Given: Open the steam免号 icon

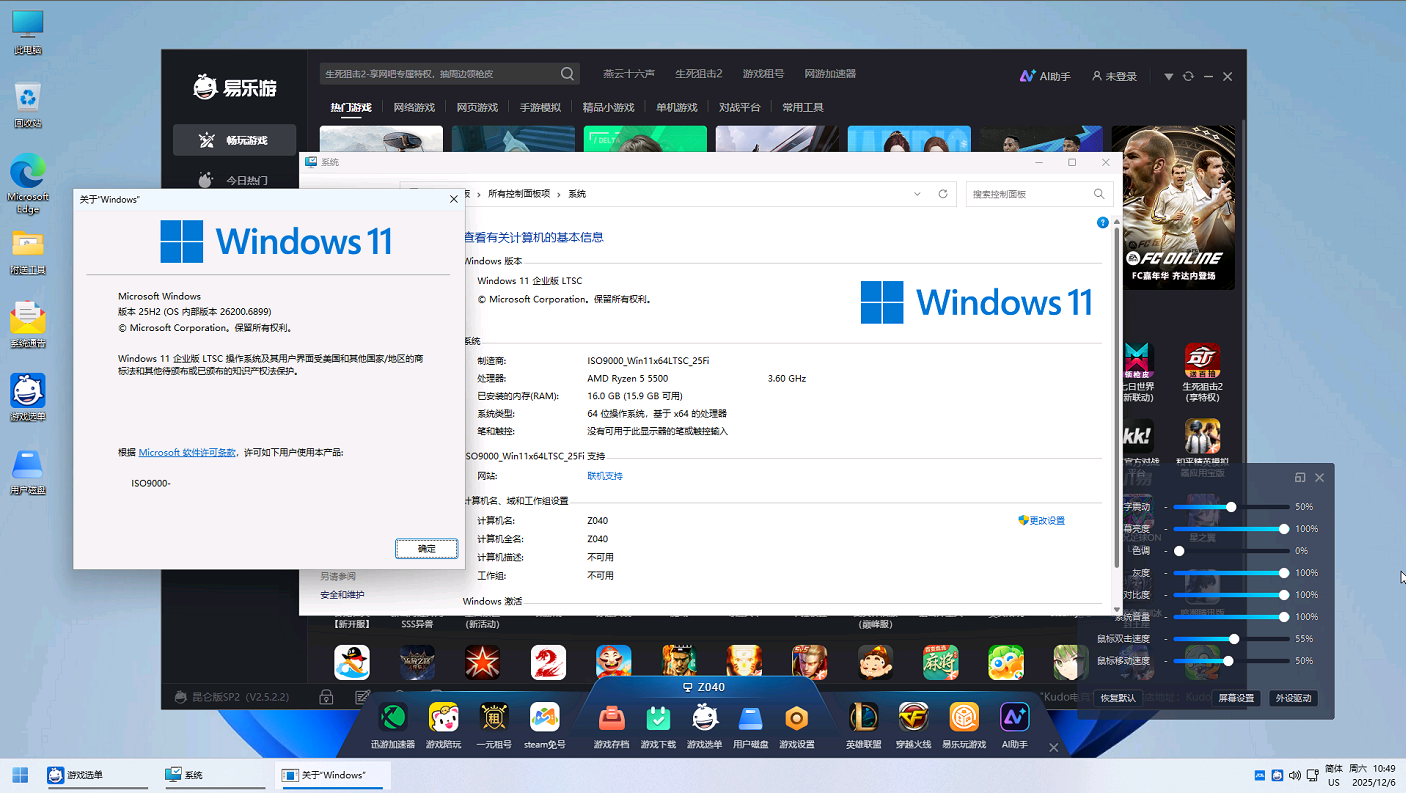Looking at the screenshot, I should click(x=545, y=718).
